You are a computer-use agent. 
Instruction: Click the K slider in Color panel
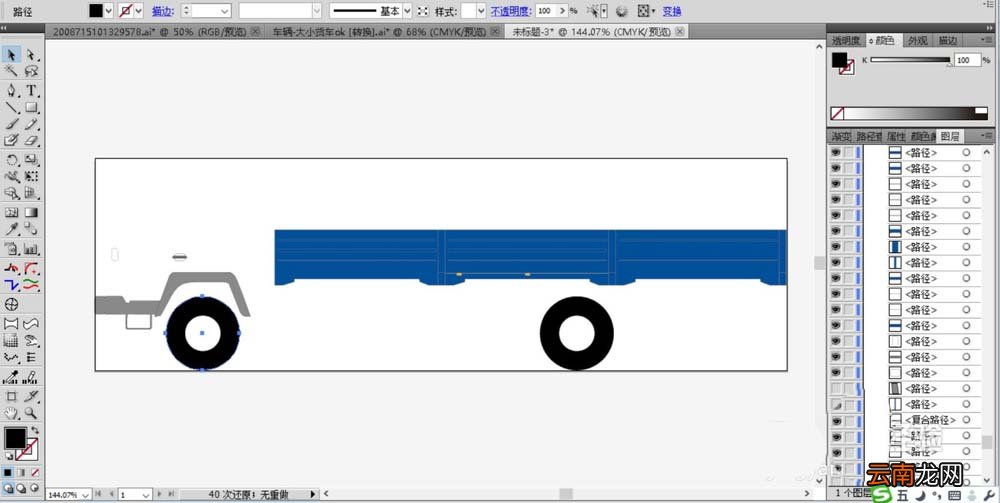click(x=910, y=60)
